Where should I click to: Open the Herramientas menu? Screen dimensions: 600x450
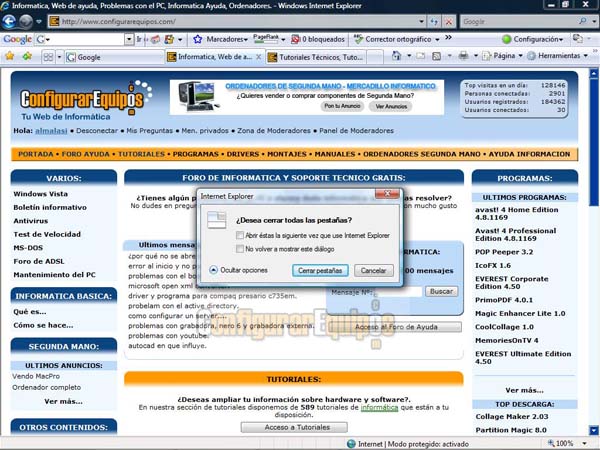pyautogui.click(x=557, y=56)
